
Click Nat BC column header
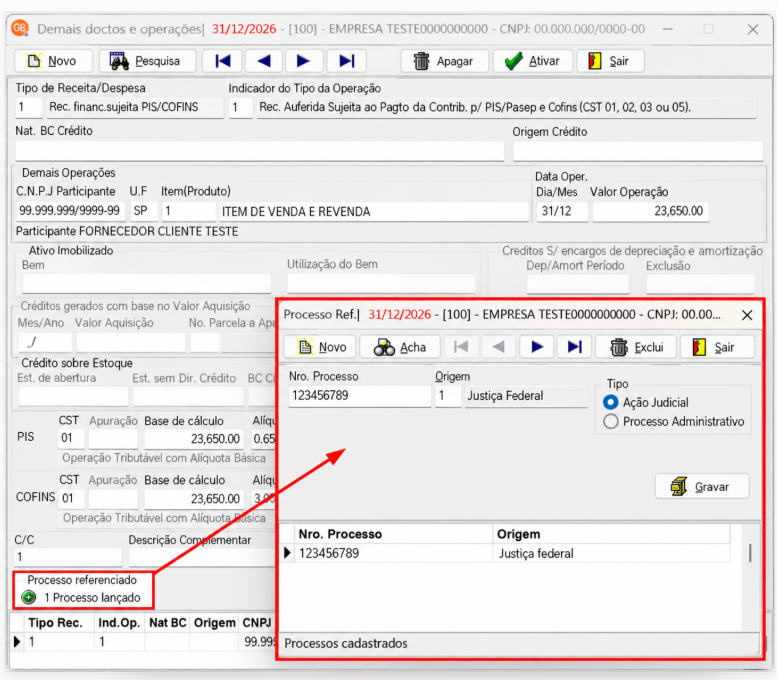pyautogui.click(x=167, y=623)
